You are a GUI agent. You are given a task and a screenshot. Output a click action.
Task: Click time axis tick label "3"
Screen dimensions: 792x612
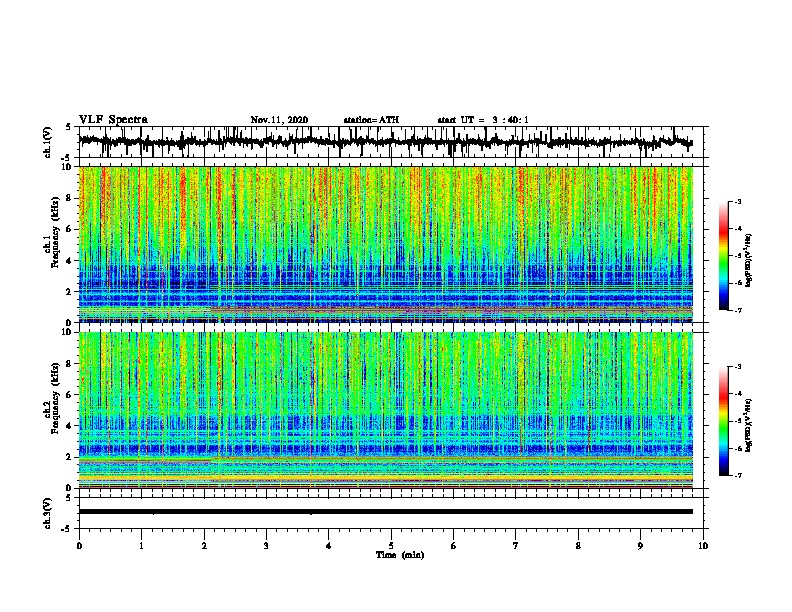point(266,546)
